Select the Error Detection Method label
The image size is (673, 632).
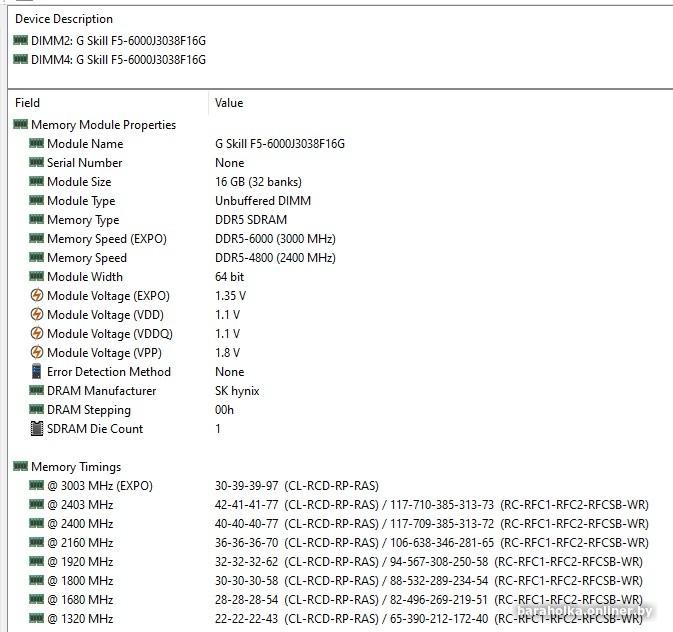(x=109, y=372)
